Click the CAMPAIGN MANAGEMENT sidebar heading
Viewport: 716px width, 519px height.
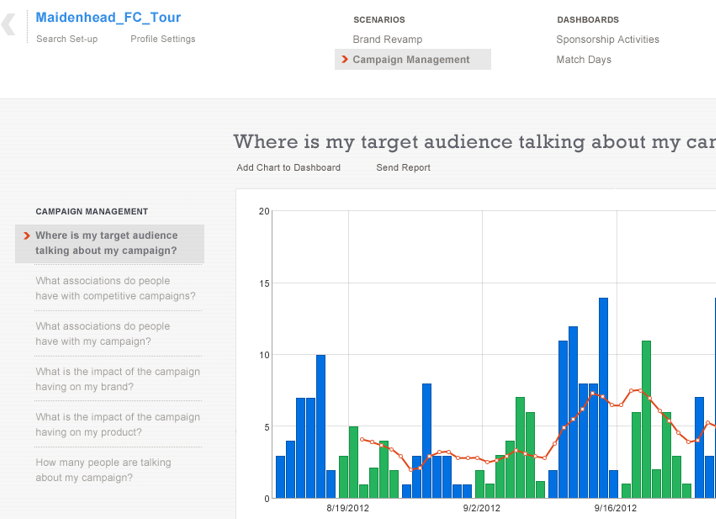click(x=92, y=211)
